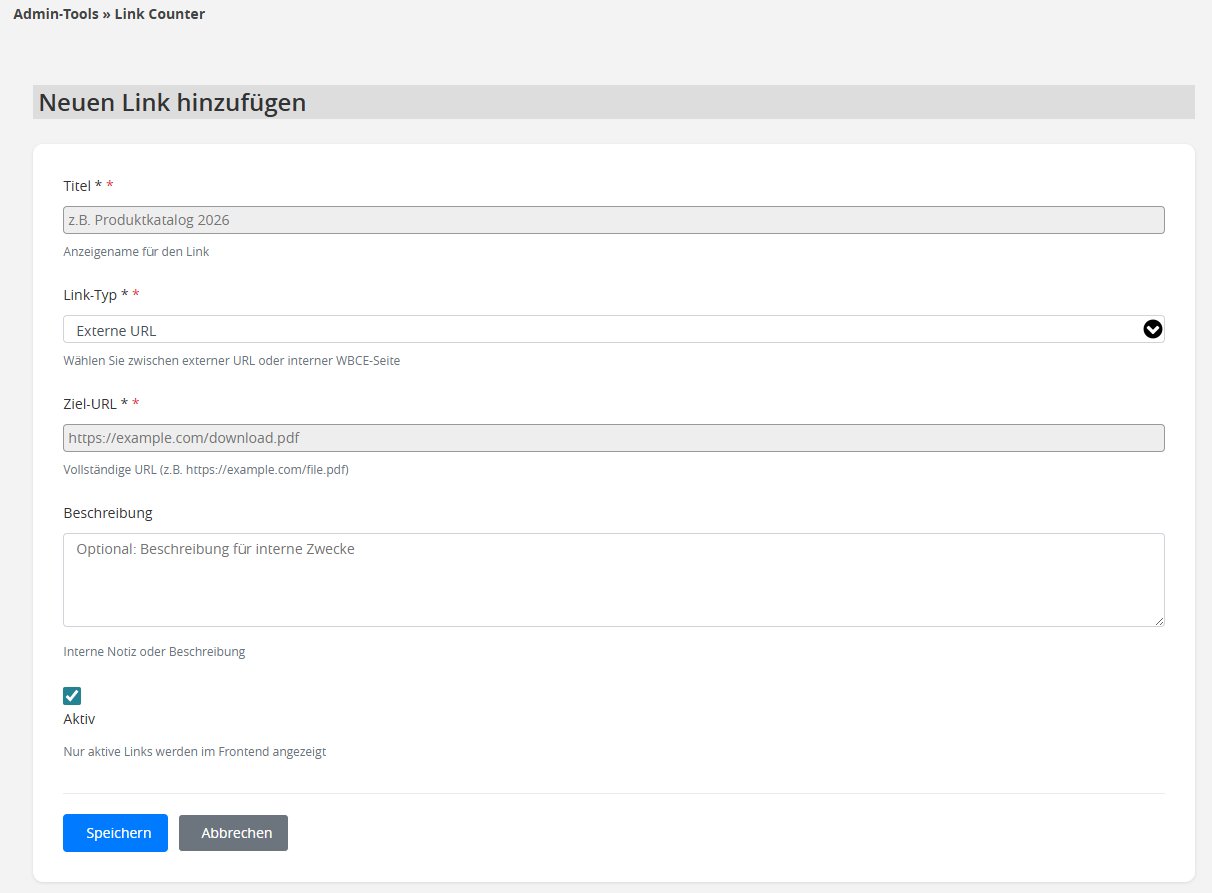
Task: Click the 'Anzeigename für den Link' hint text
Action: (136, 252)
